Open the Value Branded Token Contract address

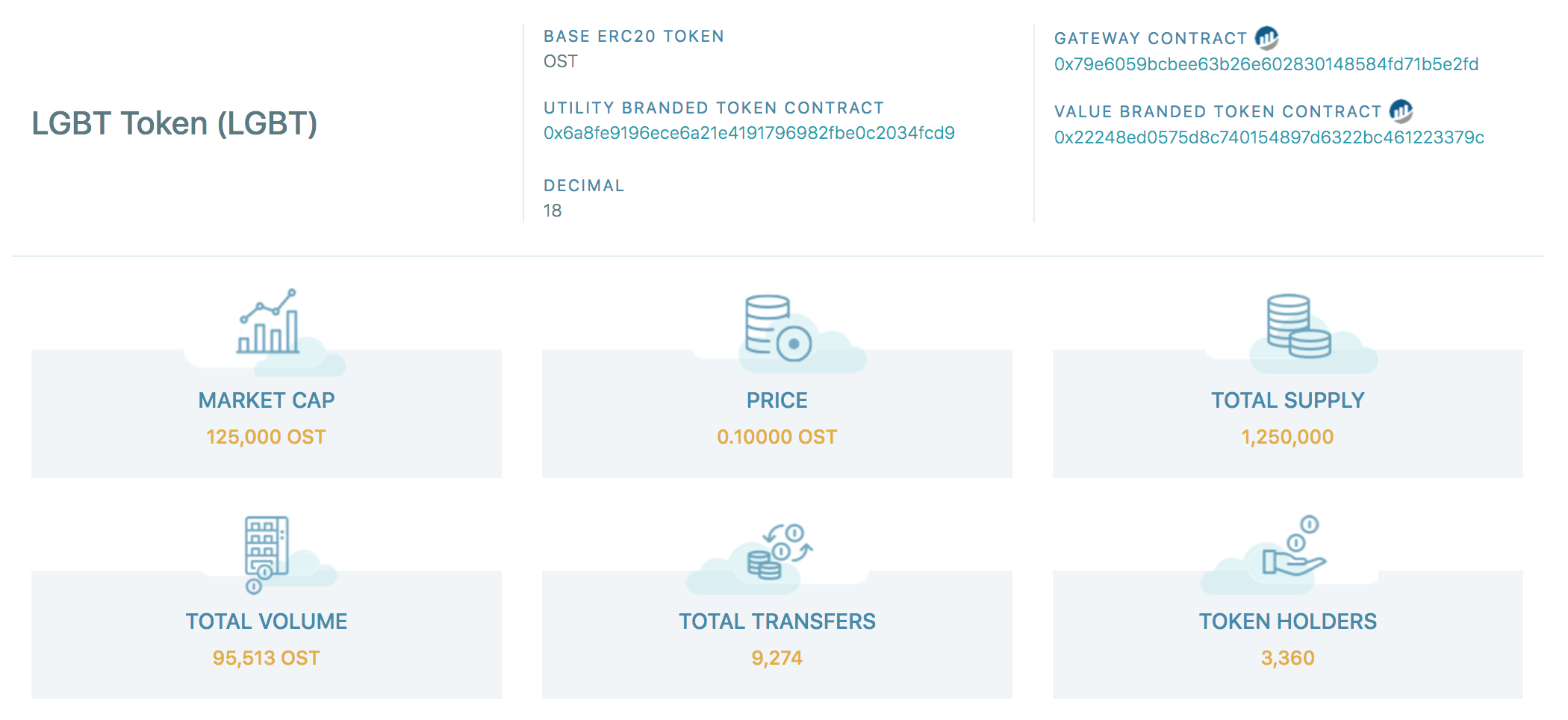1269,137
